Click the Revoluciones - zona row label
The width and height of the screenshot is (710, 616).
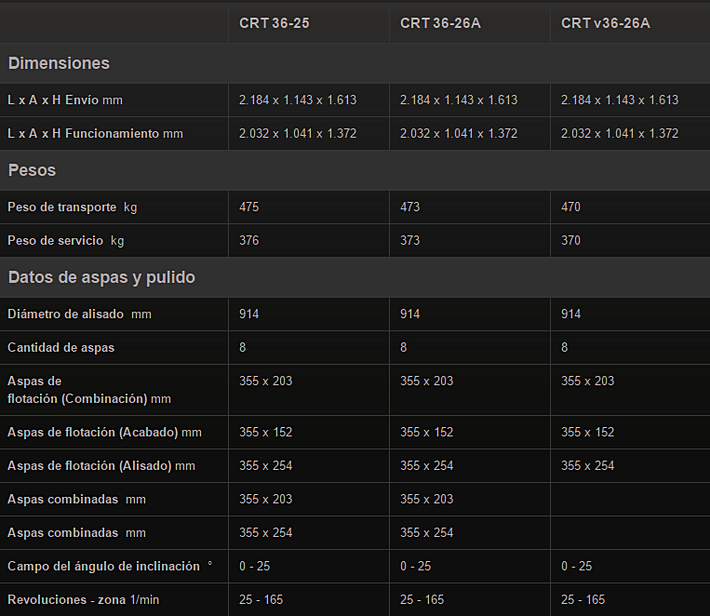tap(83, 599)
